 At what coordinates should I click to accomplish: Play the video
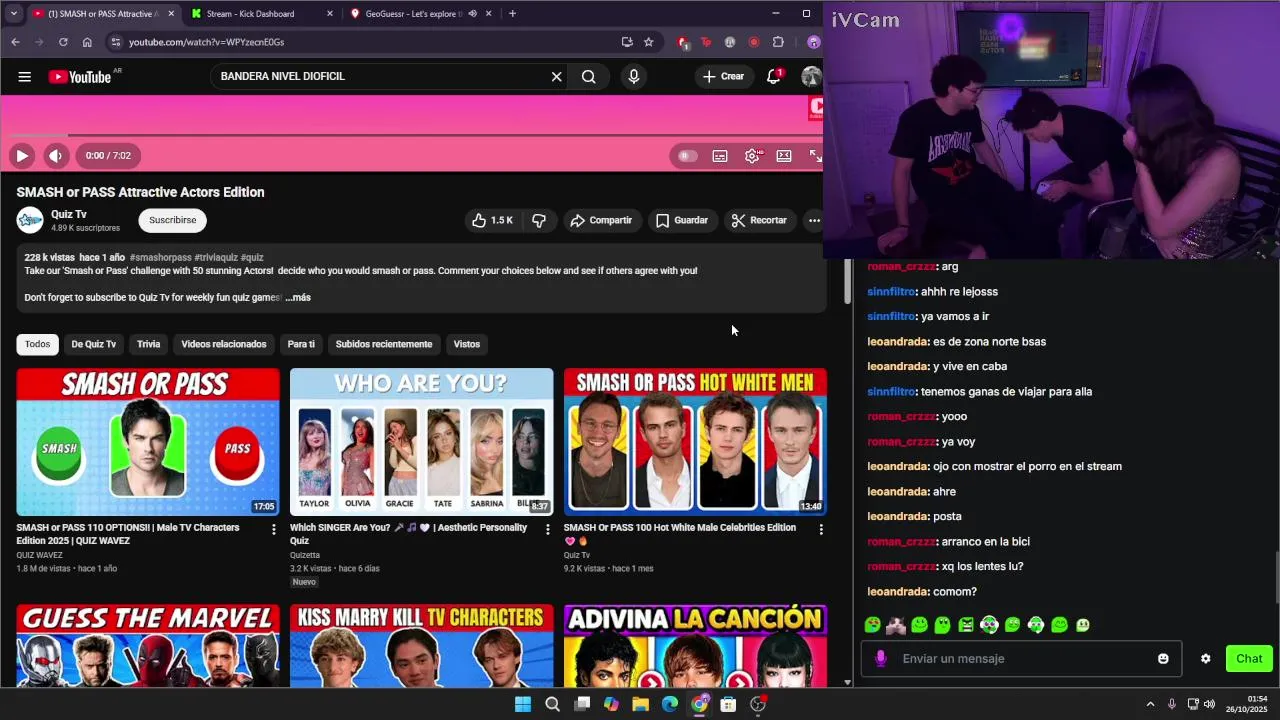(x=21, y=155)
